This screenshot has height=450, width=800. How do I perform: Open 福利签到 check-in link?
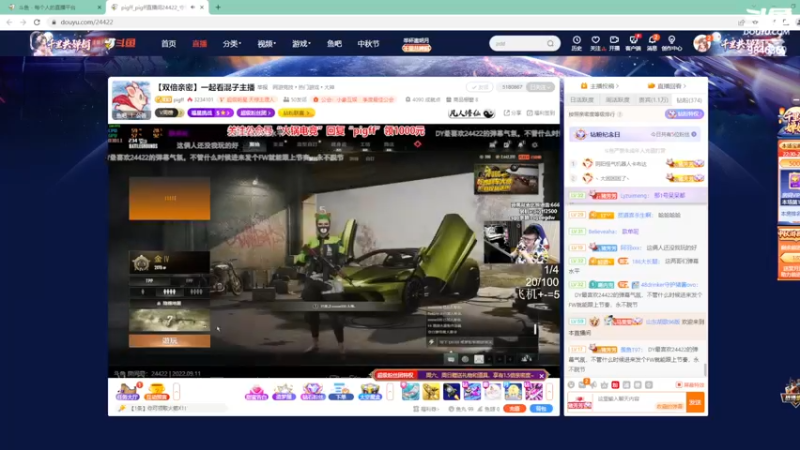coord(540,113)
